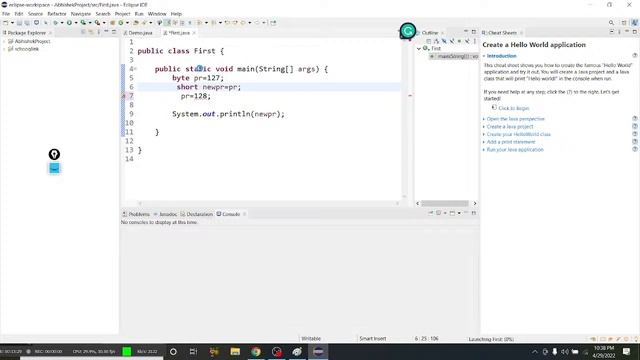Viewport: 640px width, 360px height.
Task: Click the lightbulb icon in left panel
Action: pyautogui.click(x=54, y=154)
